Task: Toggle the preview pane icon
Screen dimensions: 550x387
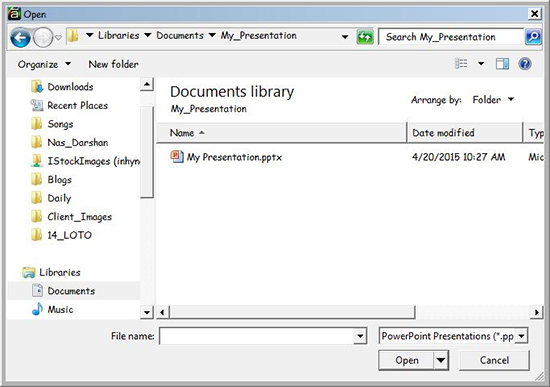Action: [x=502, y=64]
